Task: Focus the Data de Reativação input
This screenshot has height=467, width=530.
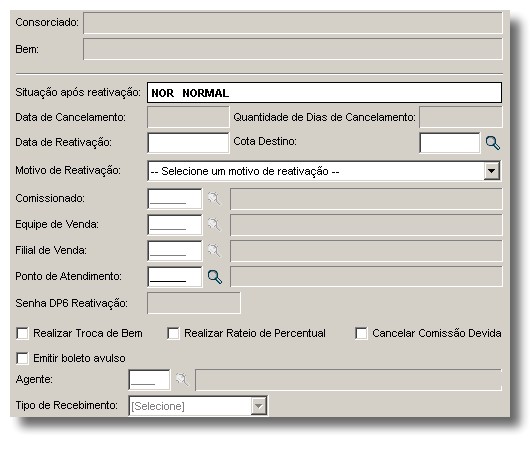Action: pyautogui.click(x=188, y=143)
